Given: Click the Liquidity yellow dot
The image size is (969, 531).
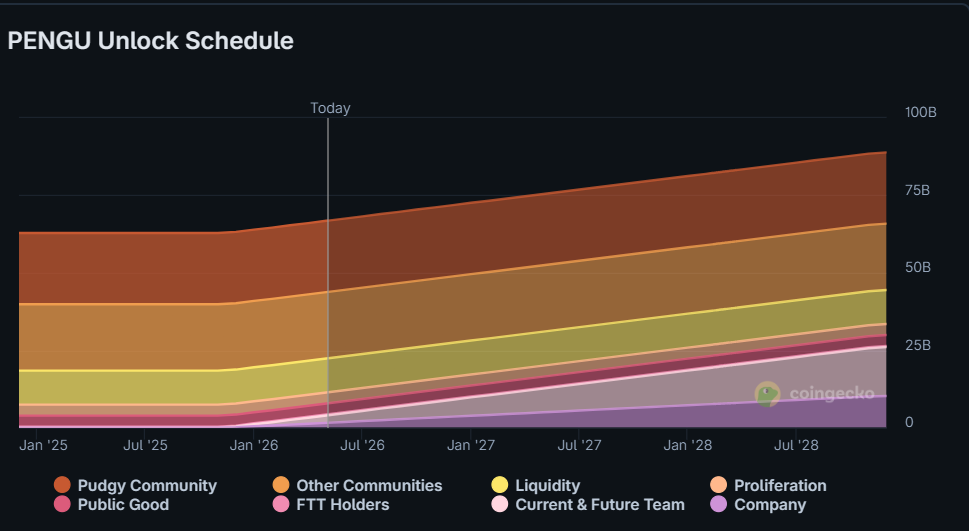Looking at the screenshot, I should (x=500, y=485).
